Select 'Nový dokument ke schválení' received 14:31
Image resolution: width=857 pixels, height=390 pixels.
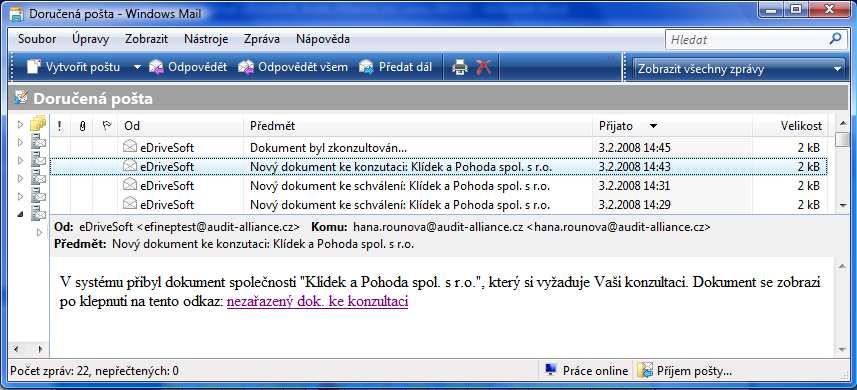tap(400, 186)
